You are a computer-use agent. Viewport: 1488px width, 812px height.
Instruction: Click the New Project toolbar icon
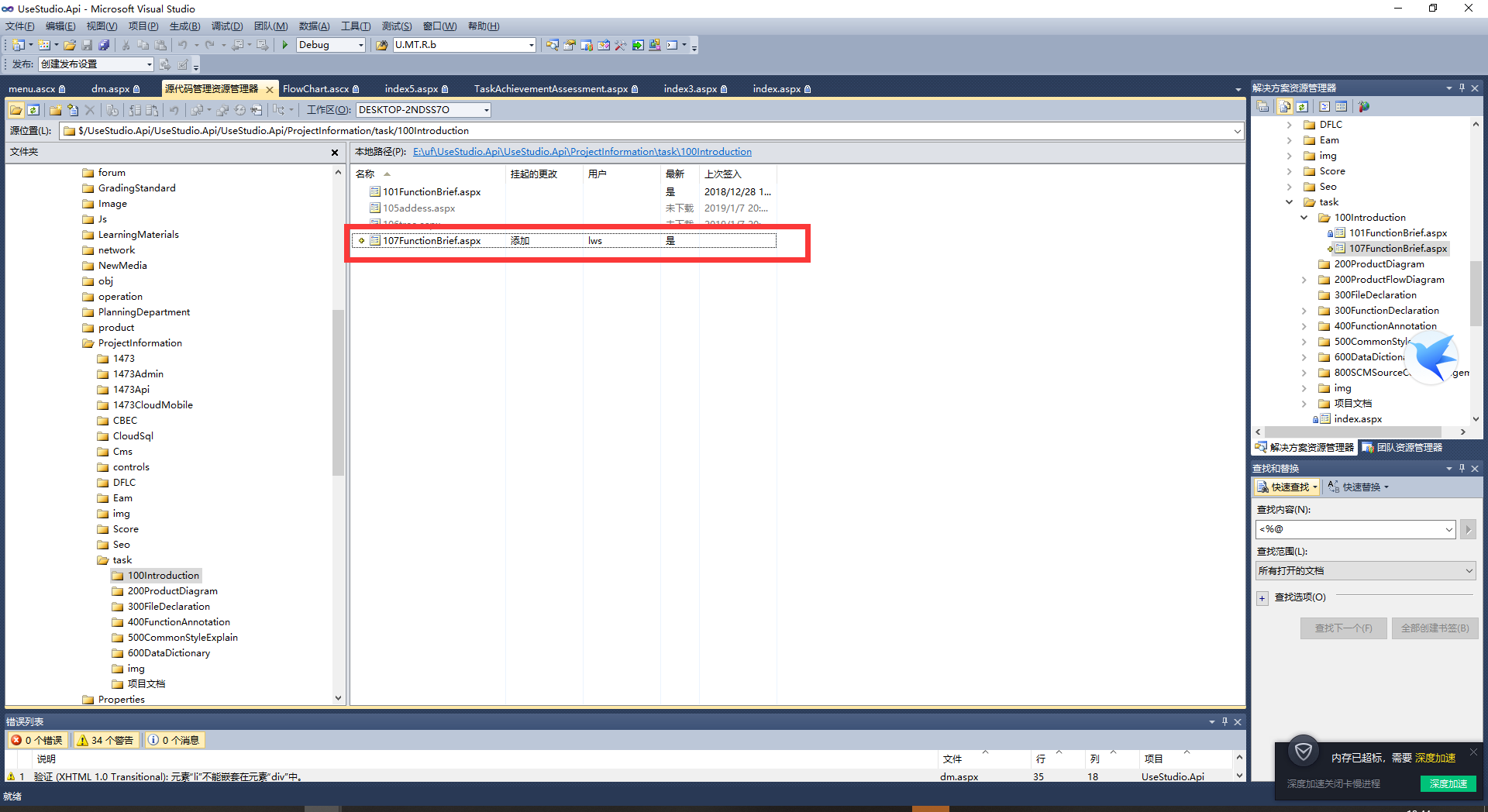18,45
